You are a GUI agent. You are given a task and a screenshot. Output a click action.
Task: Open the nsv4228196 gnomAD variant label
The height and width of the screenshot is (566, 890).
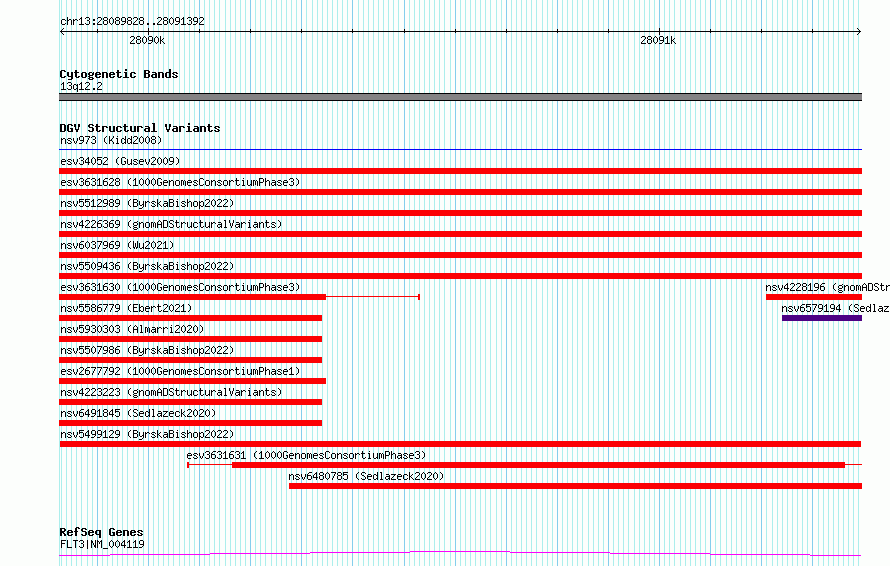pos(827,287)
